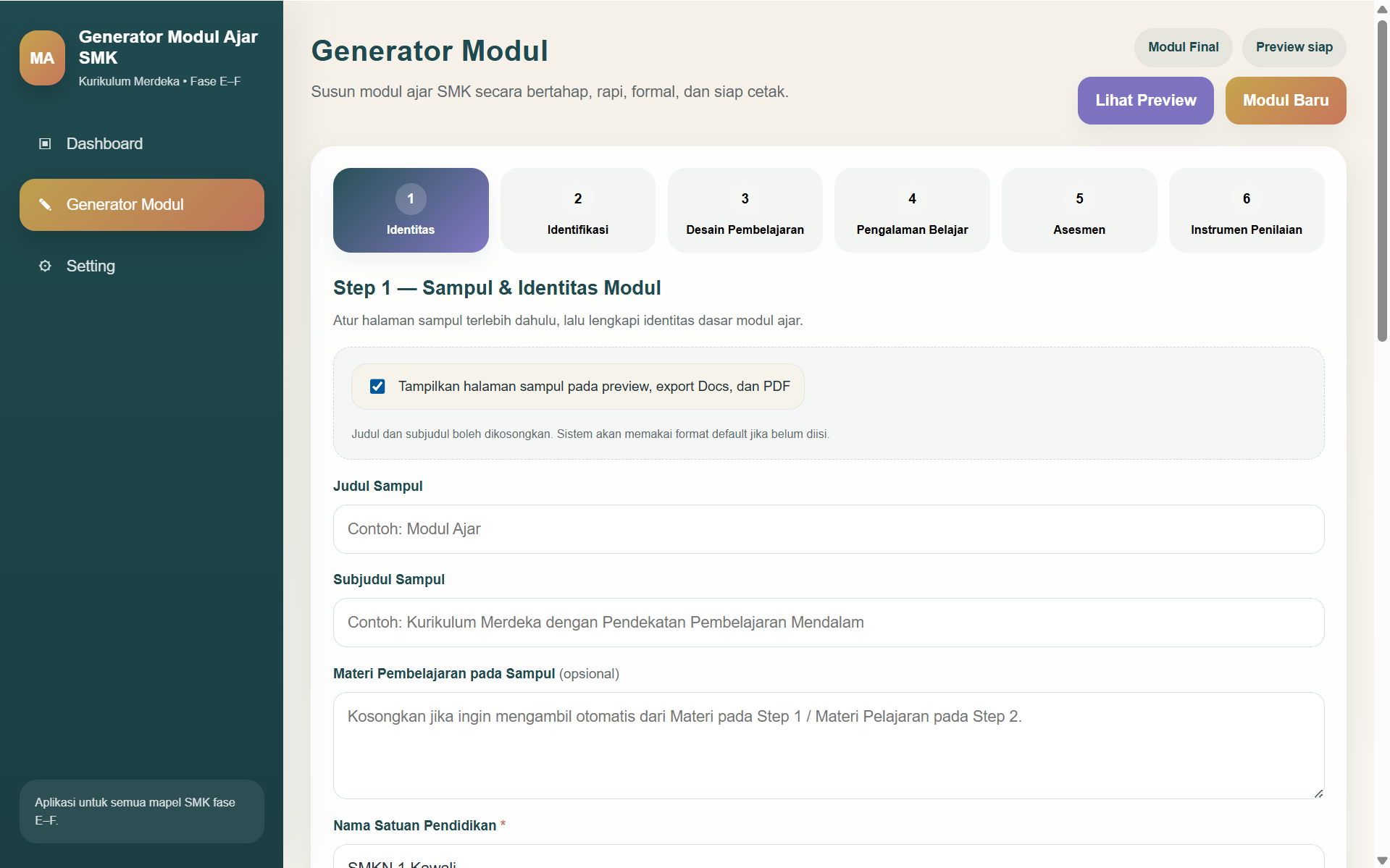Focus the Judul Sampul input field
Viewport: 1390px width, 868px height.
[x=829, y=529]
